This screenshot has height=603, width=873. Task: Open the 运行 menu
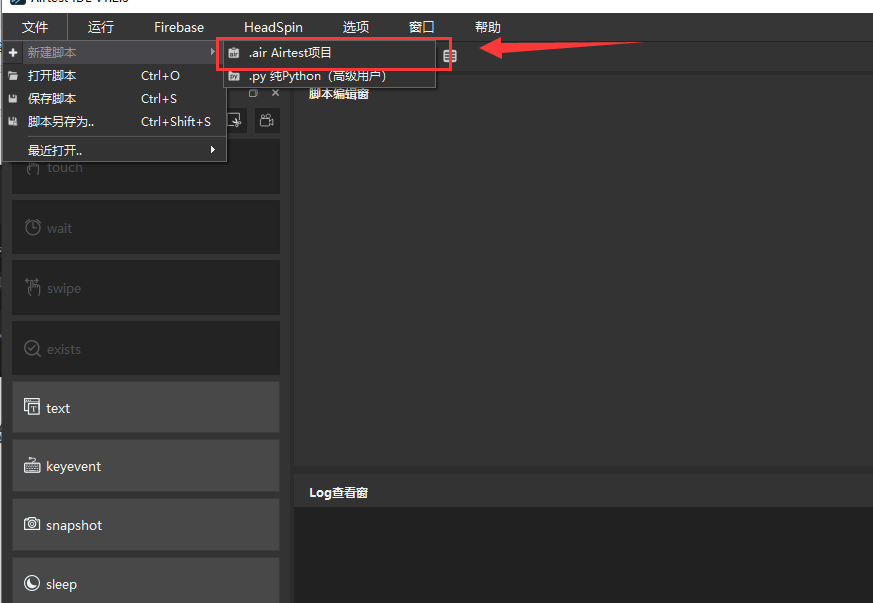coord(101,27)
